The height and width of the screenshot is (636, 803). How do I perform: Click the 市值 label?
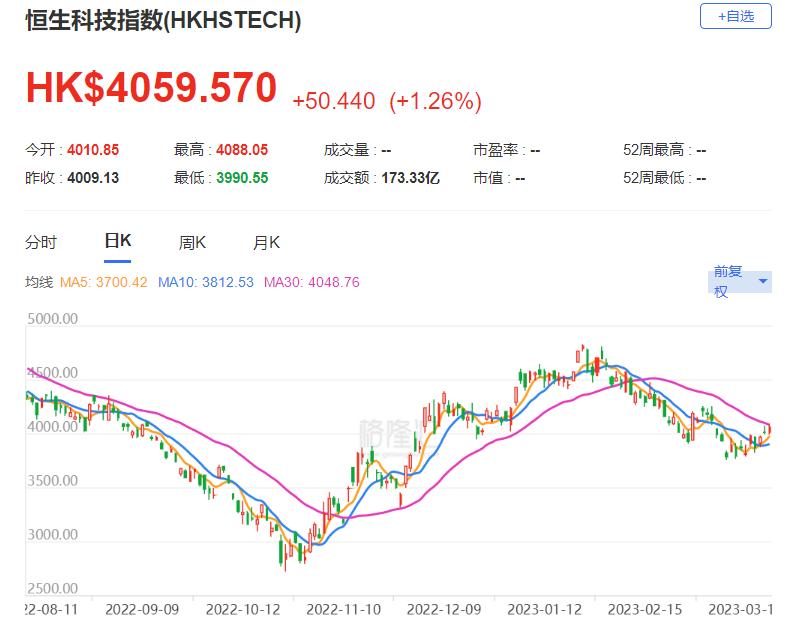[488, 178]
